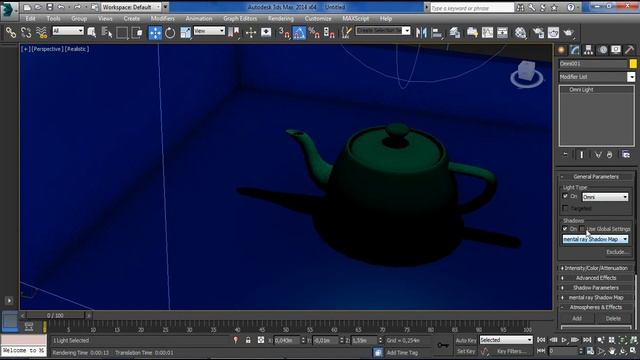Viewport: 640px width, 360px height.
Task: Open the Utilities hammer panel tab
Action: [x=629, y=50]
